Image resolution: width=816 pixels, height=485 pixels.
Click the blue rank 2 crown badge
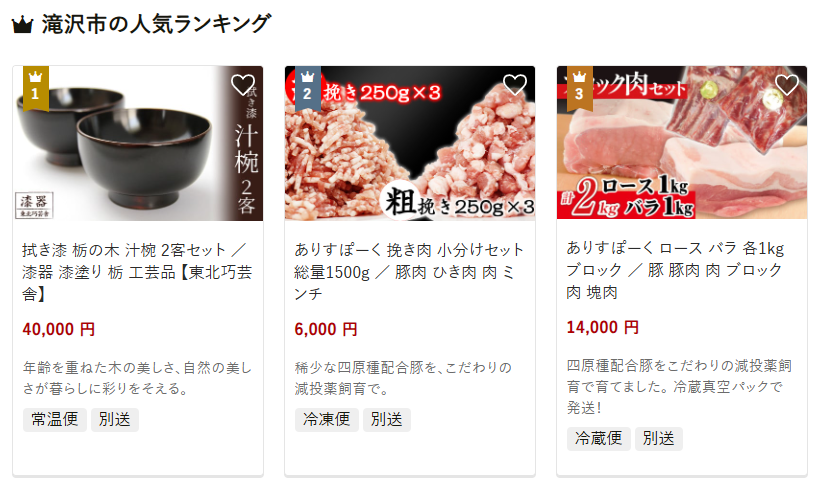[x=308, y=88]
